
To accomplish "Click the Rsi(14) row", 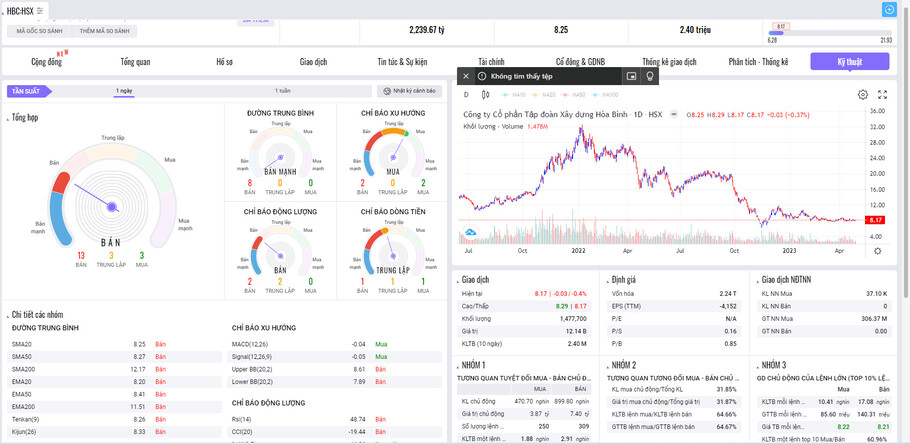I will coord(334,419).
